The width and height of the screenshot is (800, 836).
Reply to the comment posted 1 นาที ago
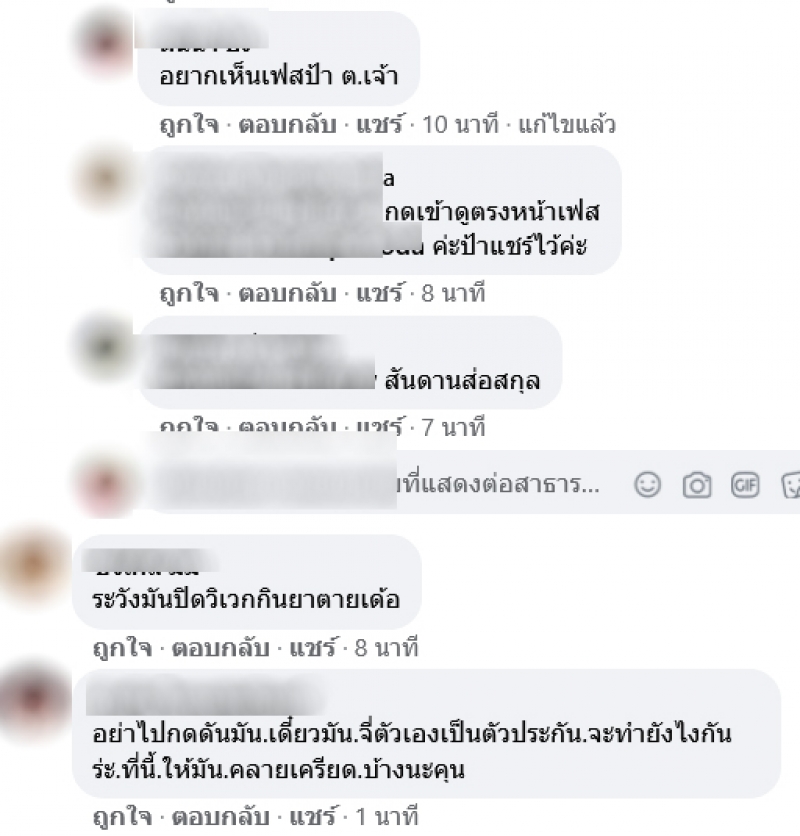pyautogui.click(x=220, y=817)
